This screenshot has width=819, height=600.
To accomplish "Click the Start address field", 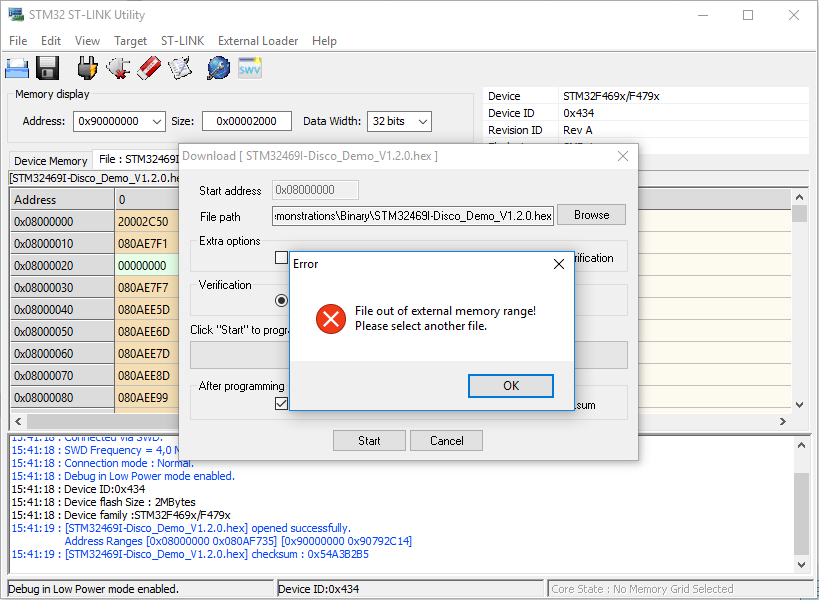I will click(315, 190).
